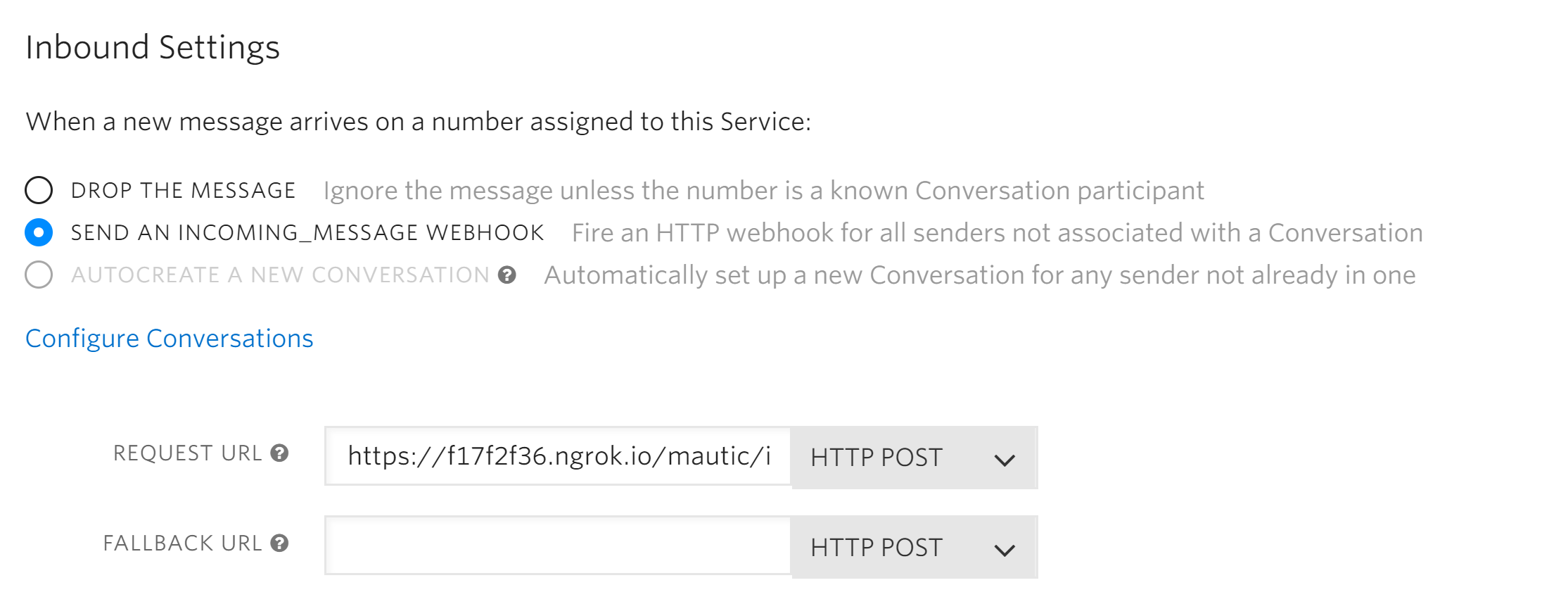Open Configure Conversations link
1568x604 pixels.
169,339
